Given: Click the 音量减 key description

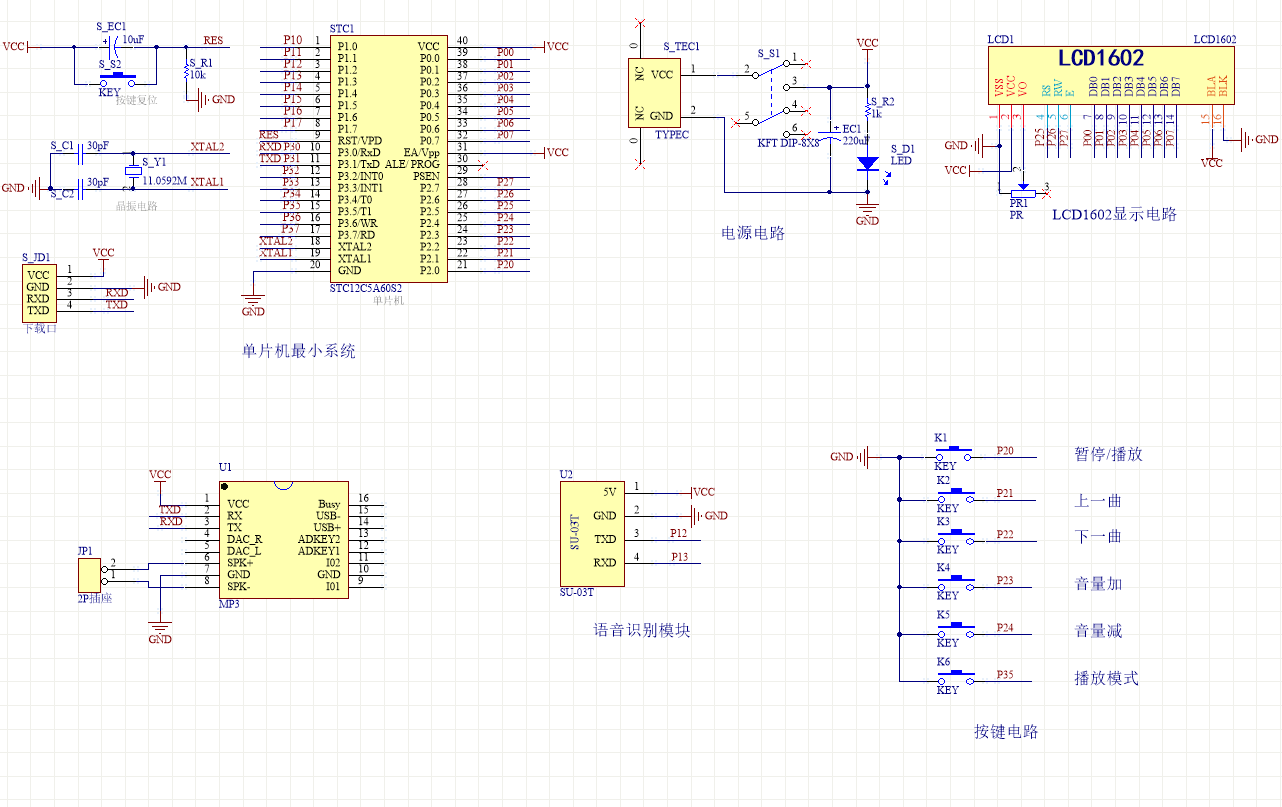Looking at the screenshot, I should [x=1098, y=630].
